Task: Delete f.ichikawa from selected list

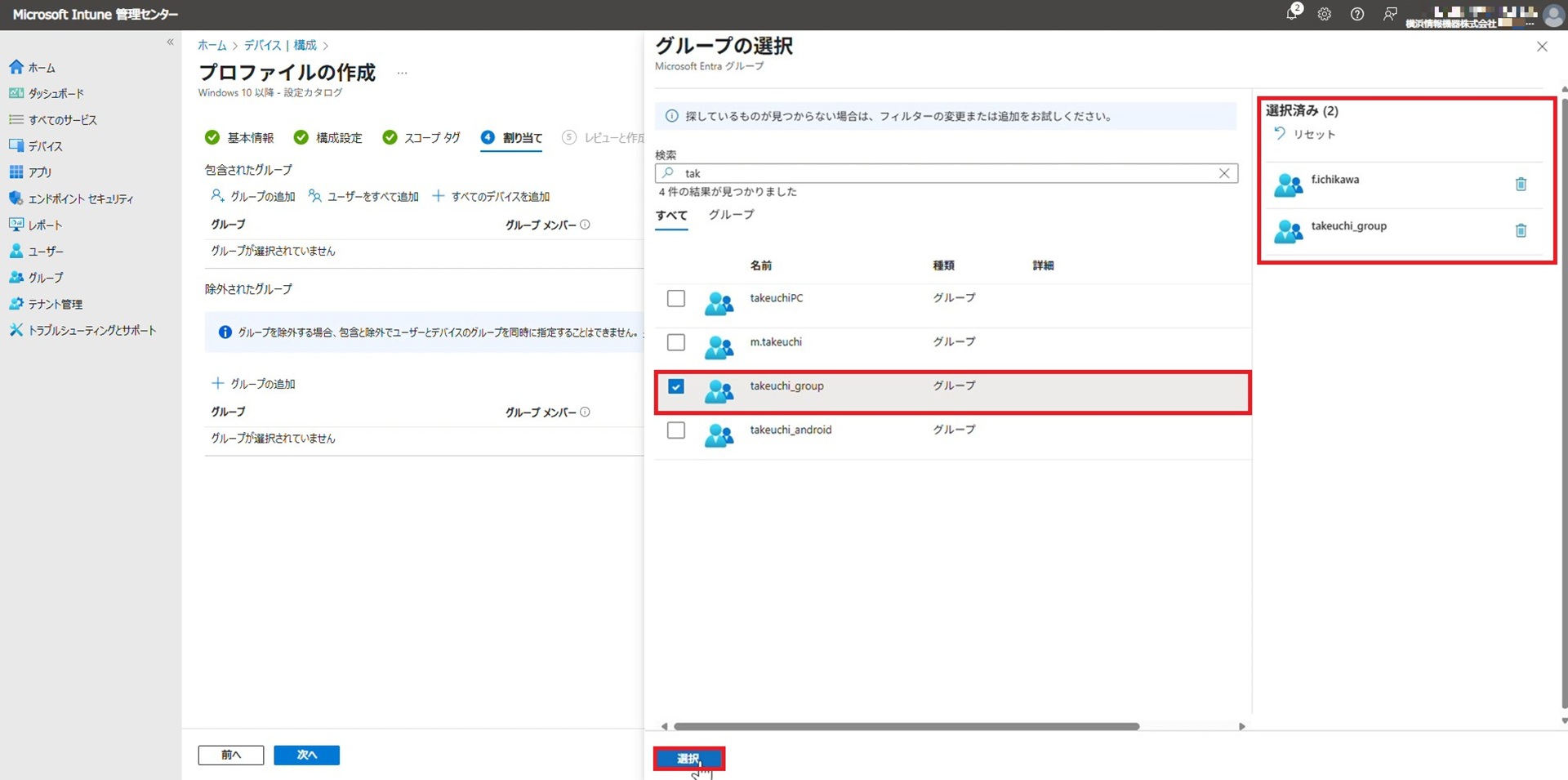Action: [1520, 185]
